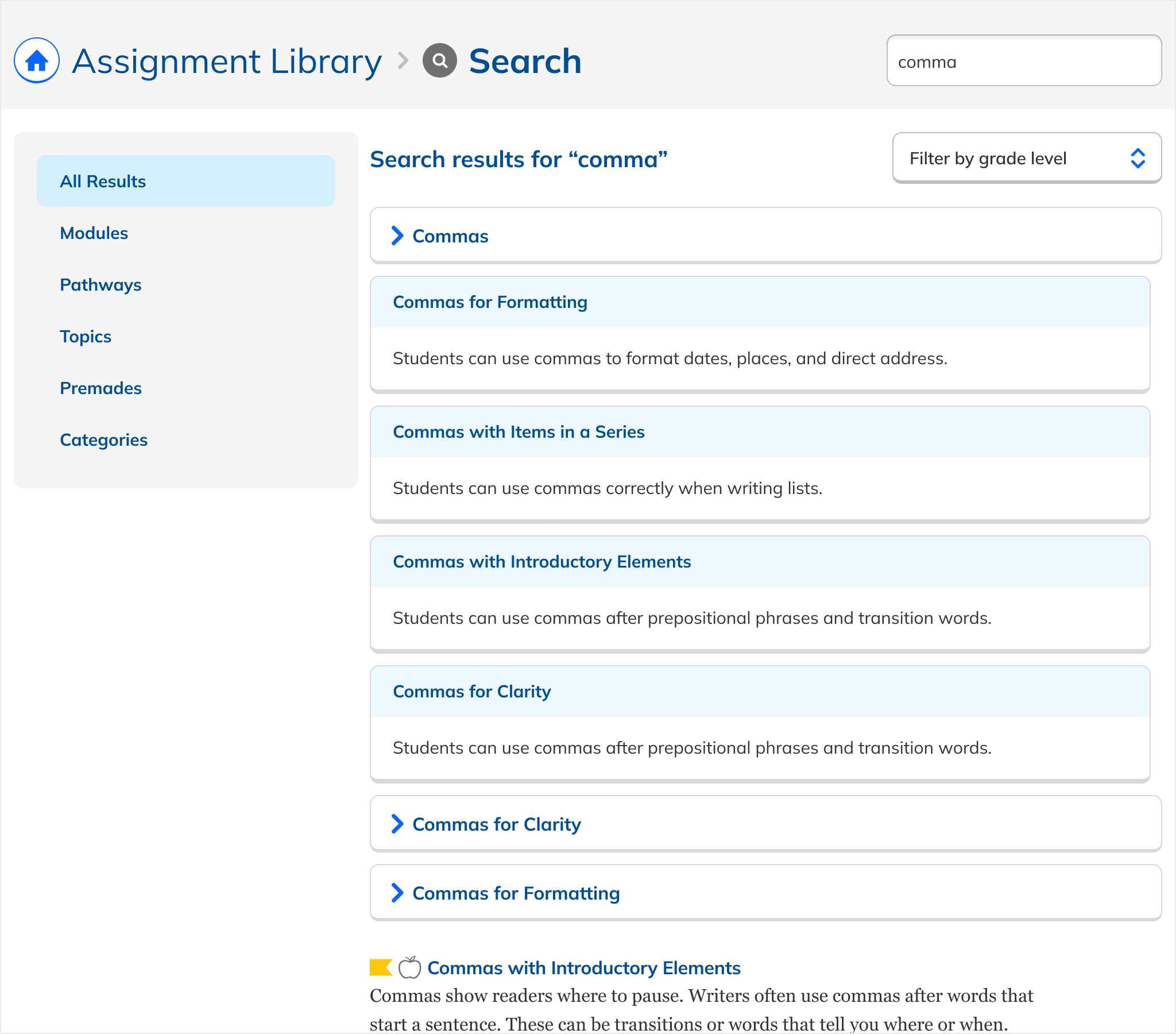This screenshot has height=1034, width=1176.
Task: Open the Premades filter
Action: (100, 388)
